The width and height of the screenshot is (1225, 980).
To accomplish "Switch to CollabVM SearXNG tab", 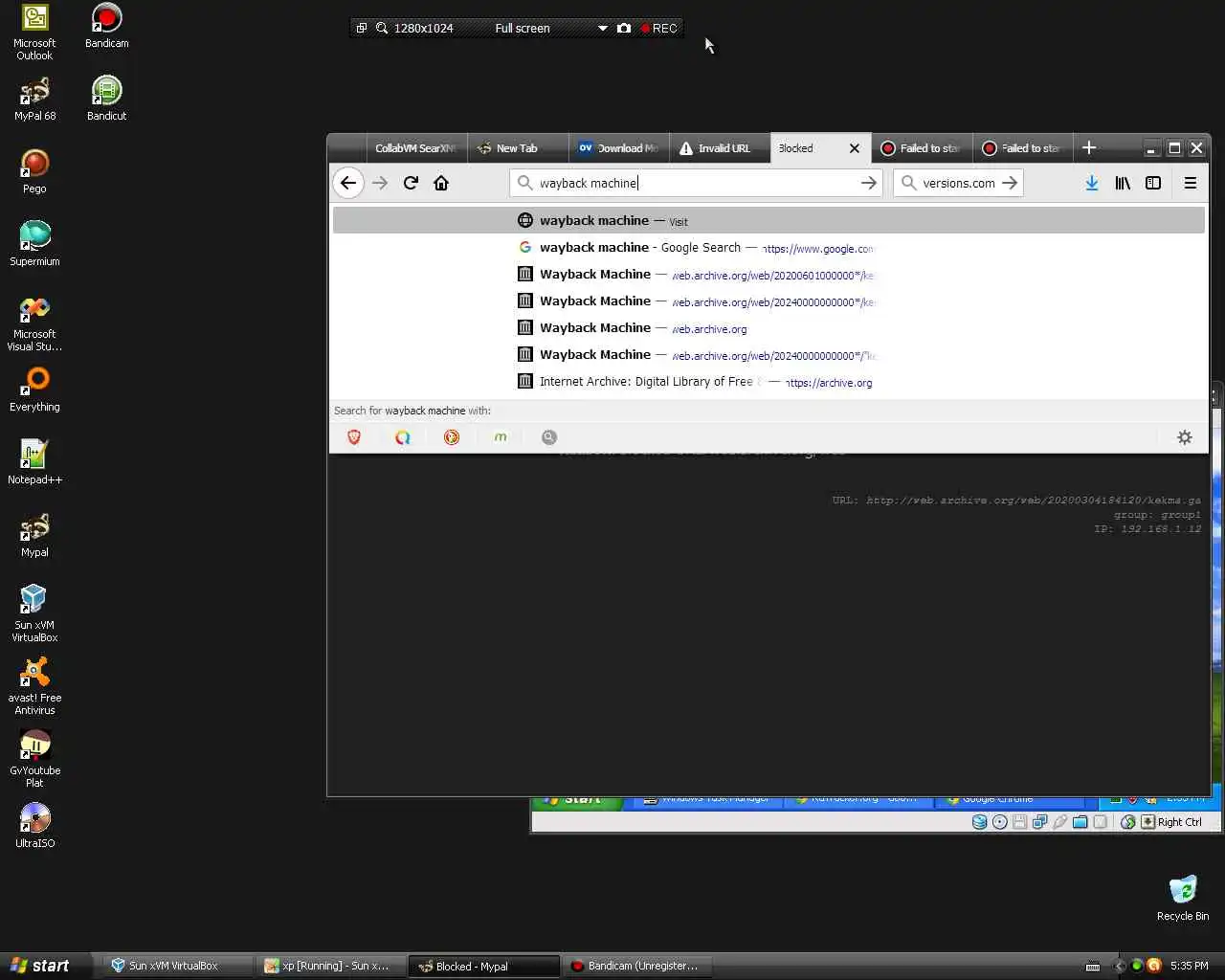I will [x=415, y=148].
